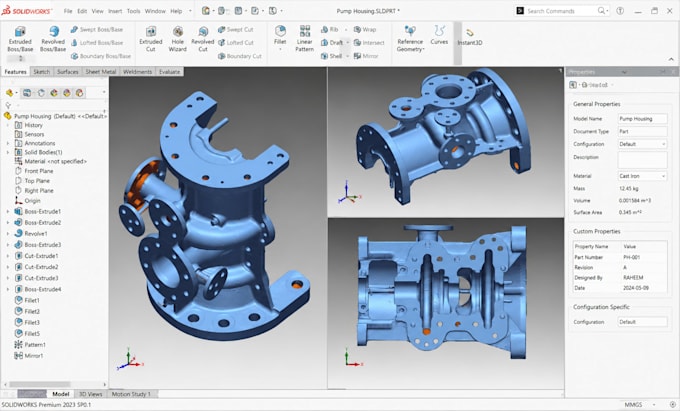Click the Description text field
Viewport: 680px width, 411px height.
[x=643, y=160]
